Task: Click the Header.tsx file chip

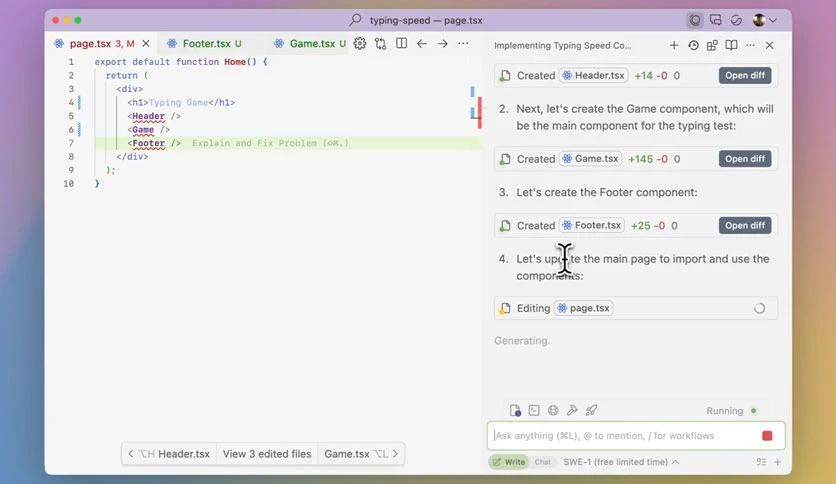Action: pyautogui.click(x=593, y=75)
